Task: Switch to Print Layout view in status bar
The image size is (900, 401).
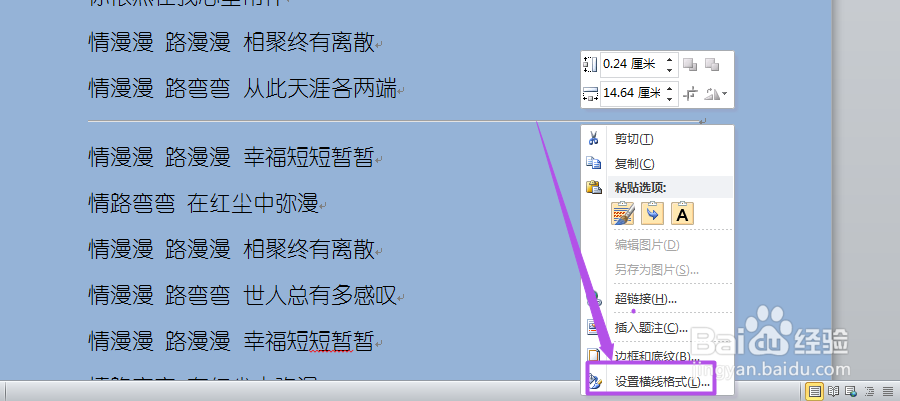Action: 814,391
